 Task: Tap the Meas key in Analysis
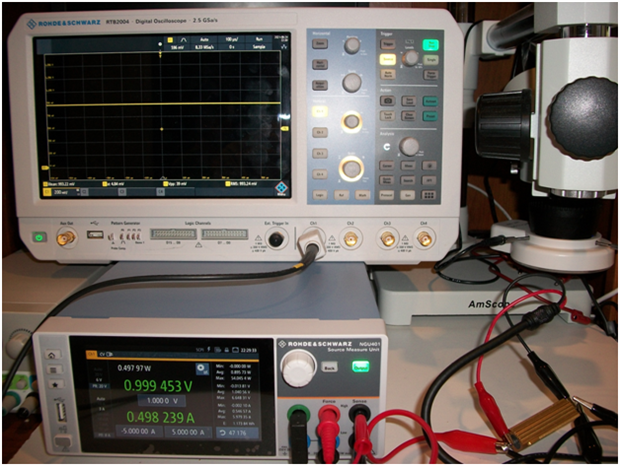click(x=408, y=166)
